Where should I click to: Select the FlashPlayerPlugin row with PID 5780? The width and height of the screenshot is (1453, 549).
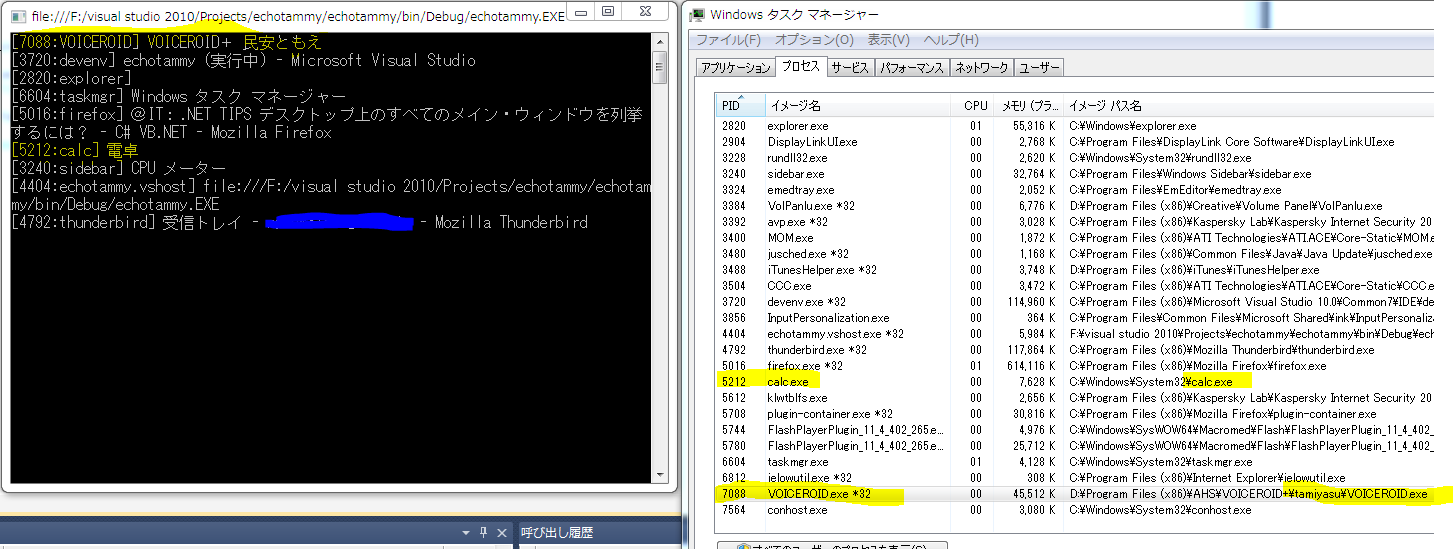point(1084,446)
